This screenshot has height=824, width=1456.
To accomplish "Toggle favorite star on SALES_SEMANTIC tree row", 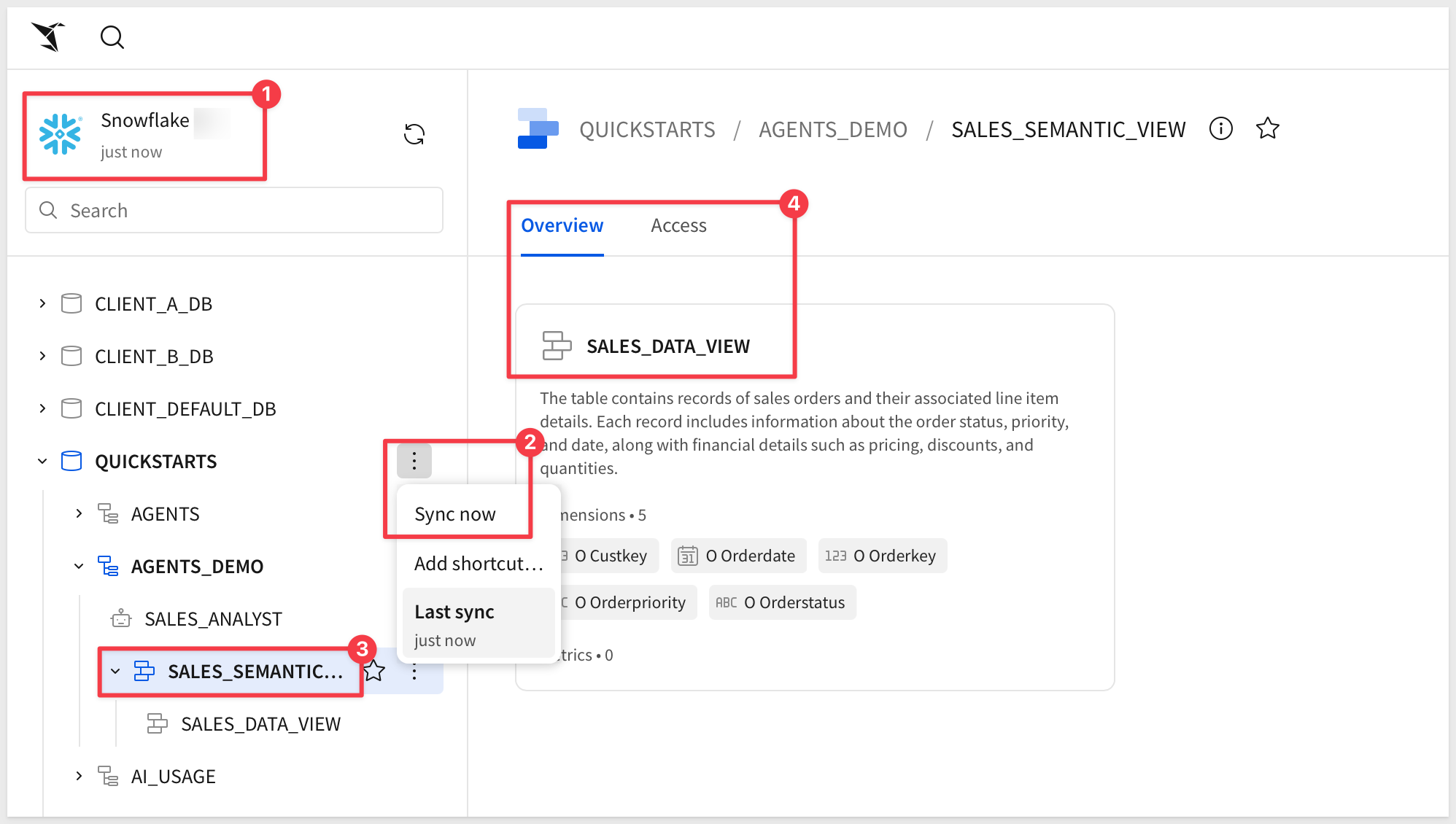I will coord(374,671).
